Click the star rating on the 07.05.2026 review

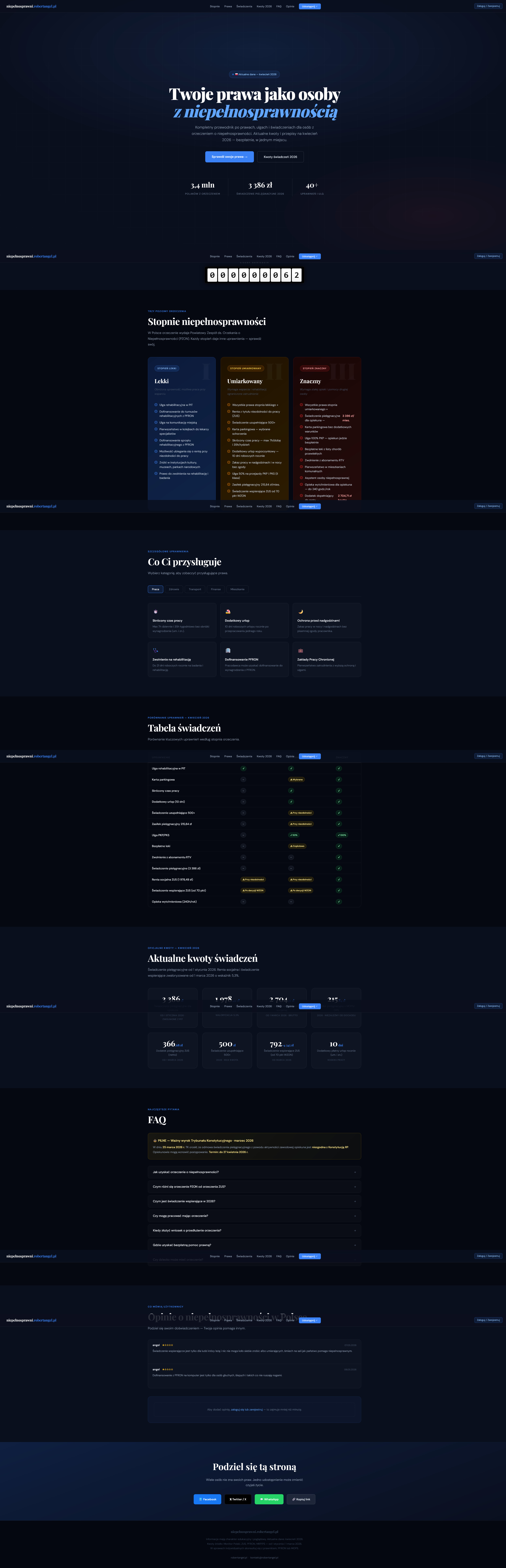coord(168,1345)
